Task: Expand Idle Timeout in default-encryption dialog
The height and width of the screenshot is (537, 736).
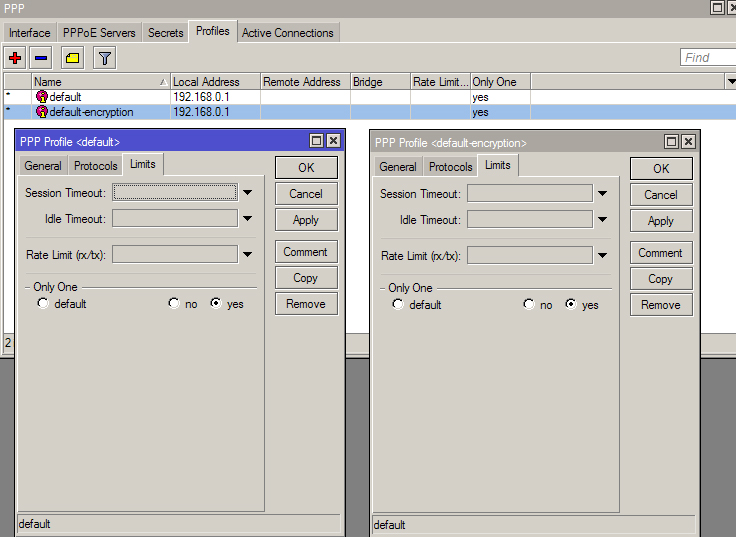Action: (602, 221)
